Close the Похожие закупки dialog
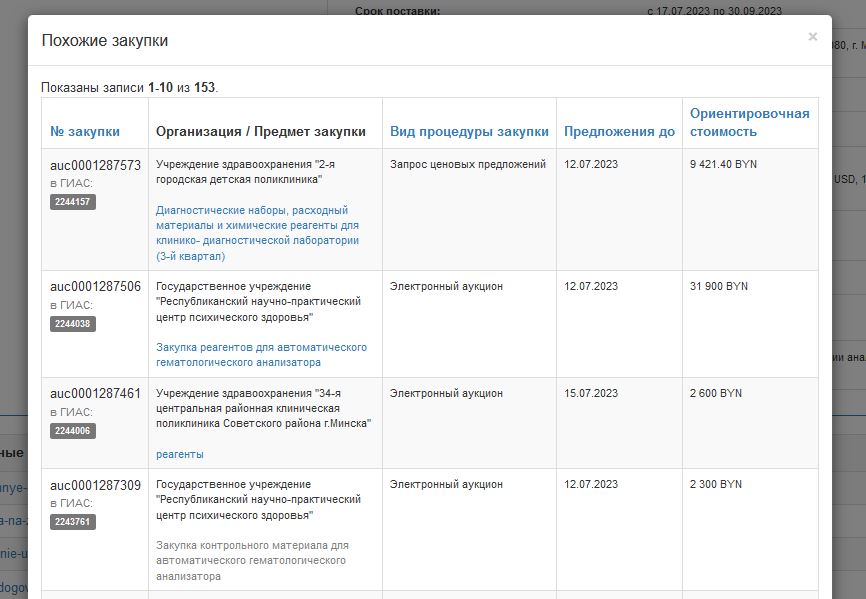The width and height of the screenshot is (866, 599). (812, 37)
